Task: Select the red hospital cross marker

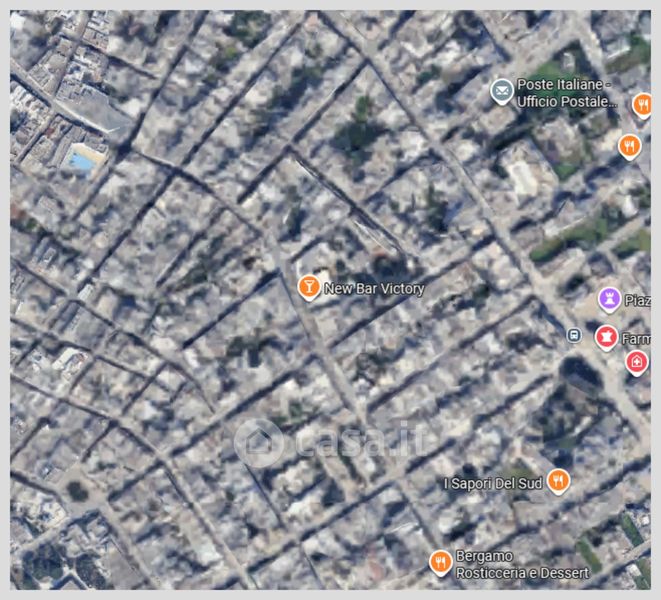Action: 637,362
